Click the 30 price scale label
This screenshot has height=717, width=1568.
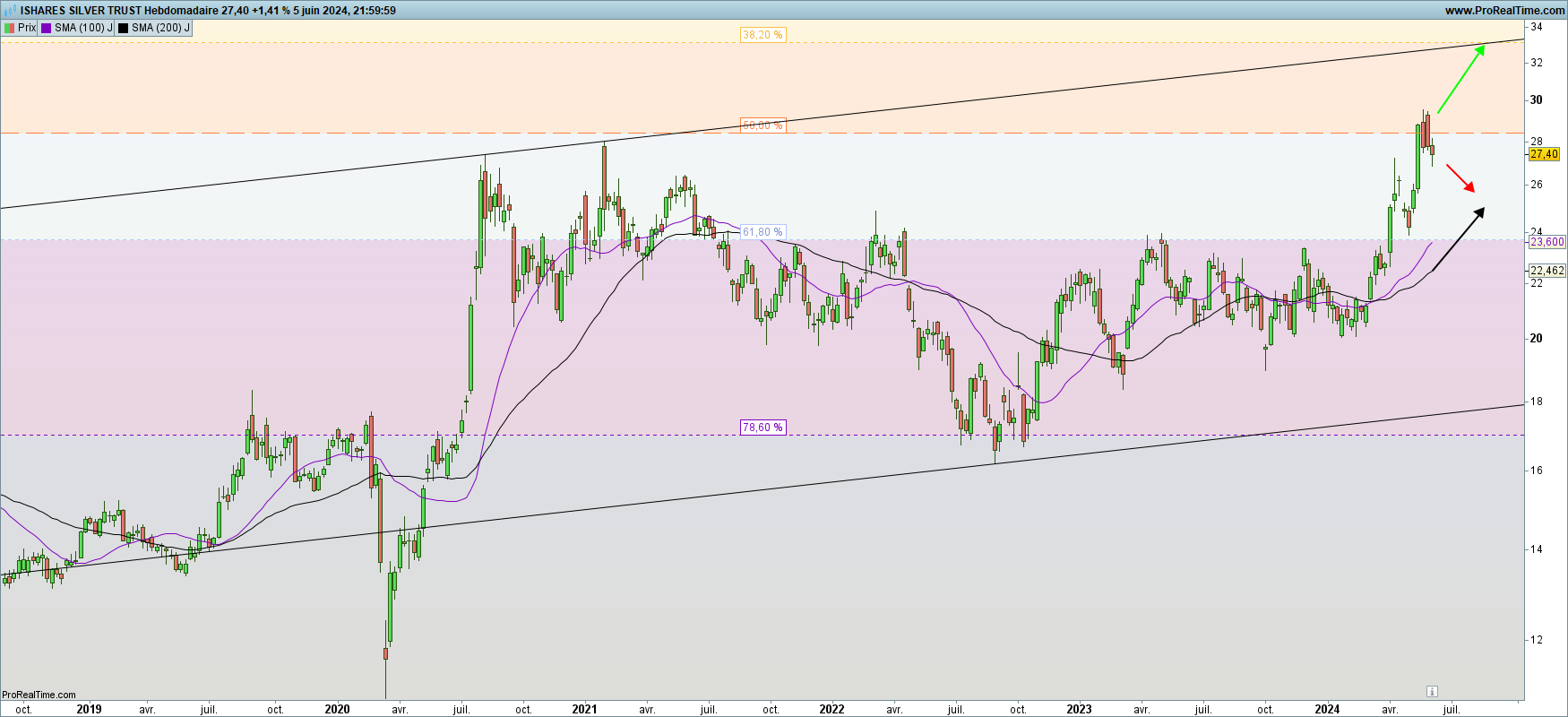(x=1536, y=100)
